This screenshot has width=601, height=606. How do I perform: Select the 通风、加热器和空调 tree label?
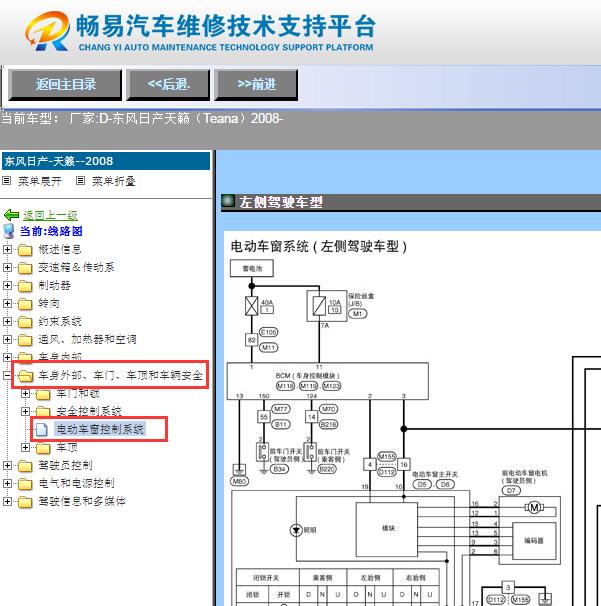[87, 339]
